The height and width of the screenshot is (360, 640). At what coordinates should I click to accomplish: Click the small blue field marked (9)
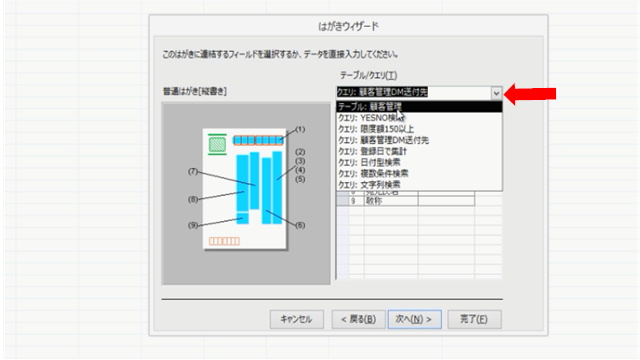coord(242,218)
